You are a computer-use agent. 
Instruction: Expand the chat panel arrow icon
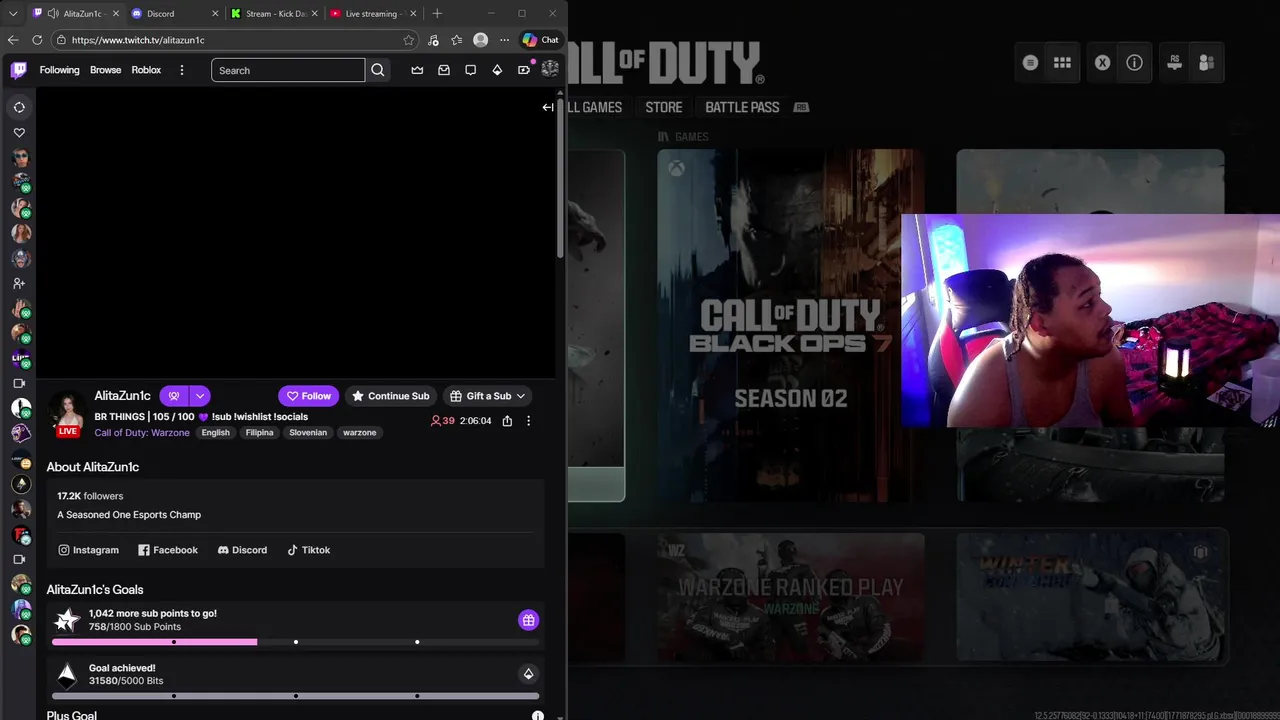pyautogui.click(x=548, y=107)
